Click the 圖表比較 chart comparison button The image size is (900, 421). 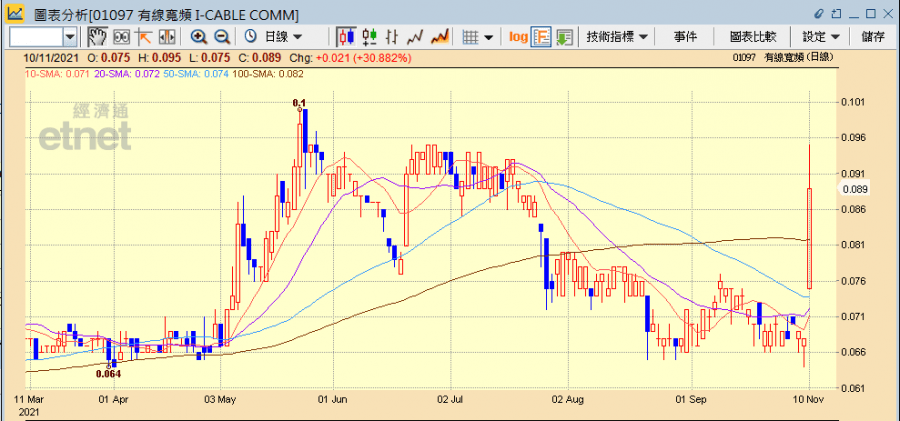[x=752, y=37]
